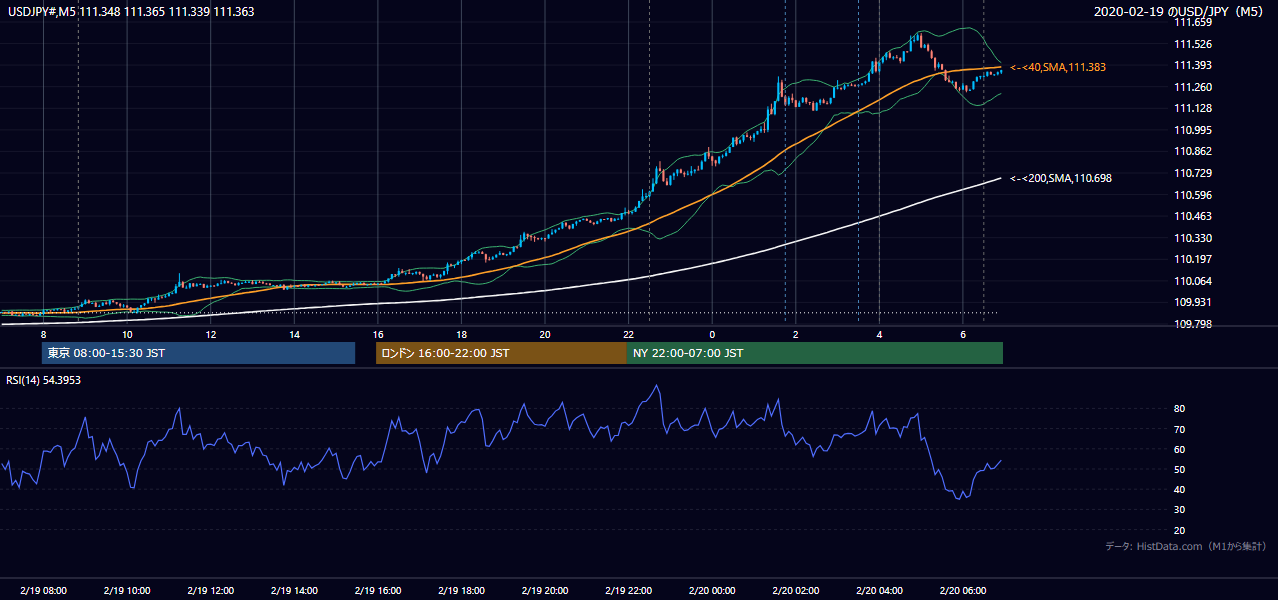The height and width of the screenshot is (600, 1278).
Task: Click hour 0 on the chart hour axis
Action: point(712,334)
